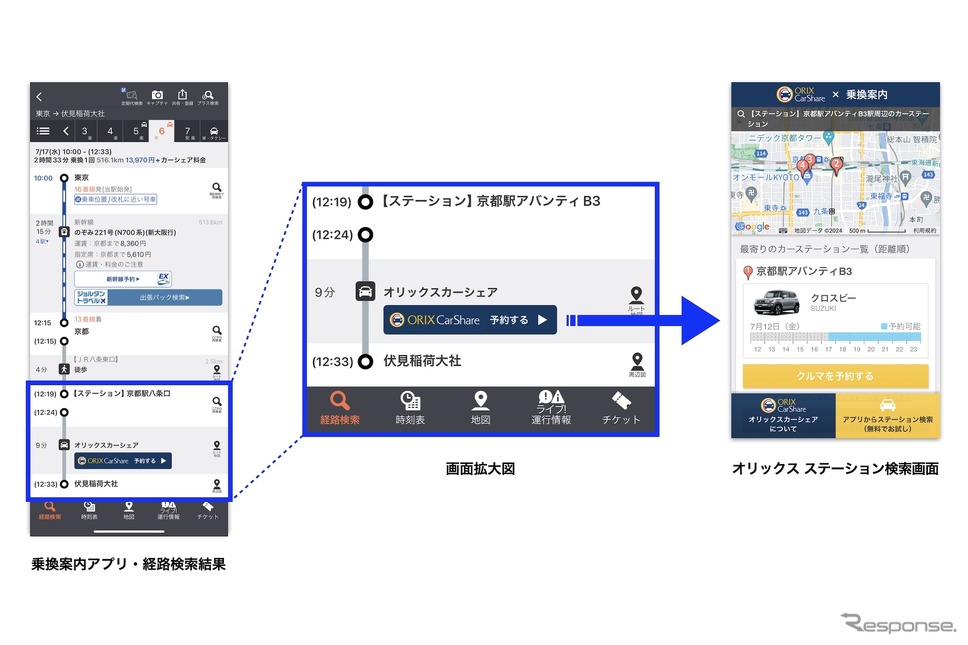
Task: Open route map pin for Orix car share segment
Action: [217, 447]
